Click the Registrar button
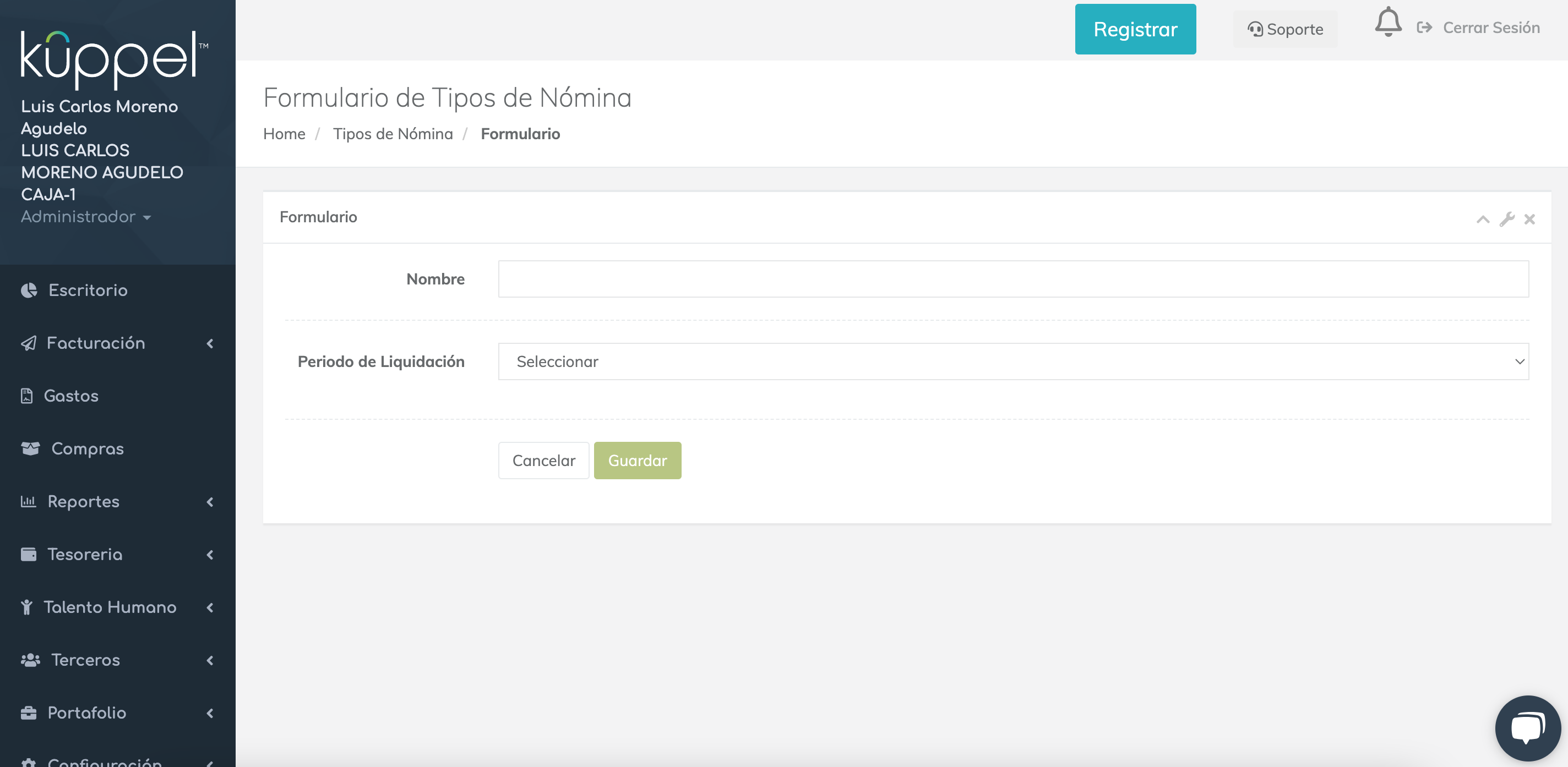Viewport: 1568px width, 767px height. click(x=1135, y=29)
